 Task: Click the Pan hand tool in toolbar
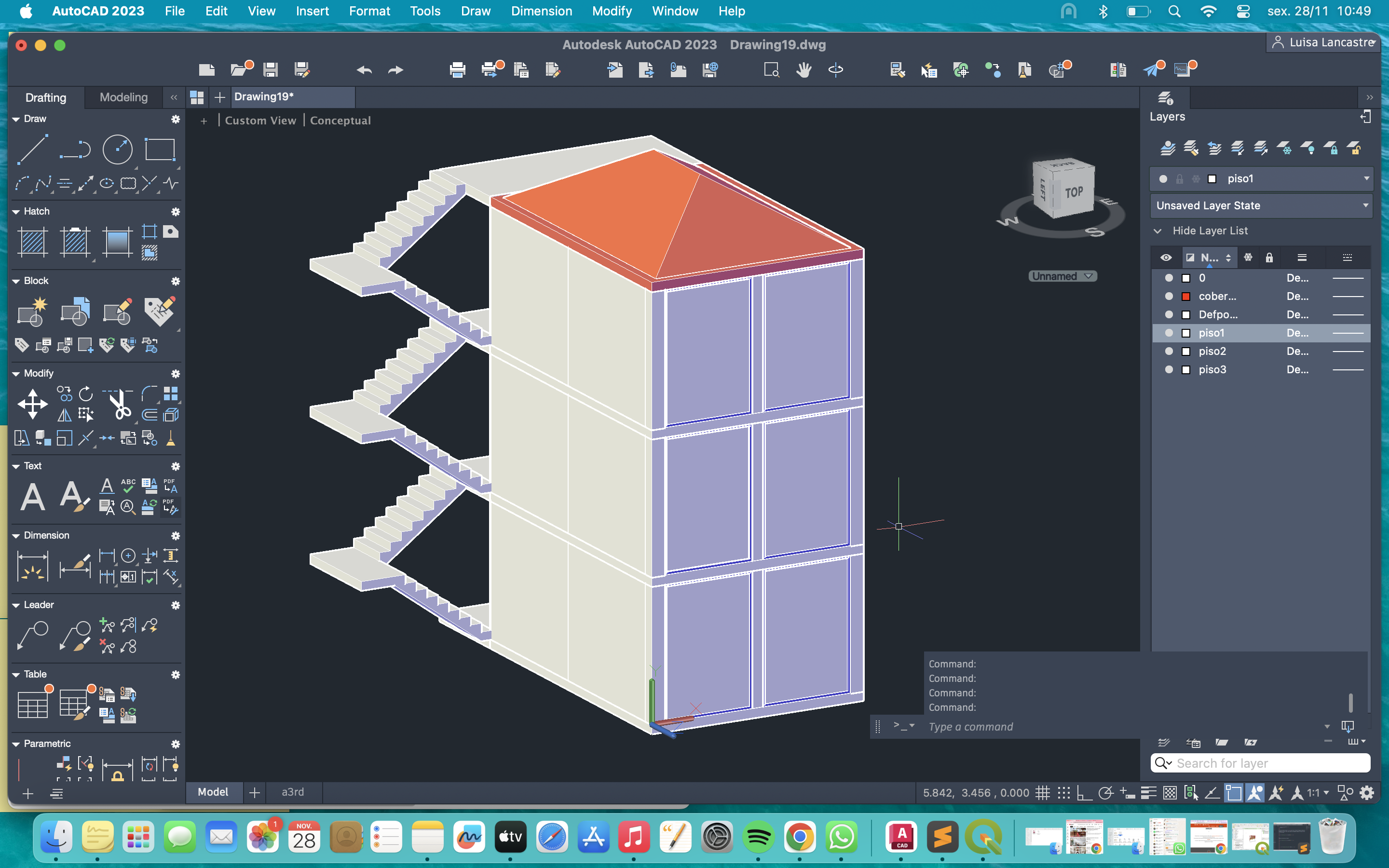click(803, 70)
